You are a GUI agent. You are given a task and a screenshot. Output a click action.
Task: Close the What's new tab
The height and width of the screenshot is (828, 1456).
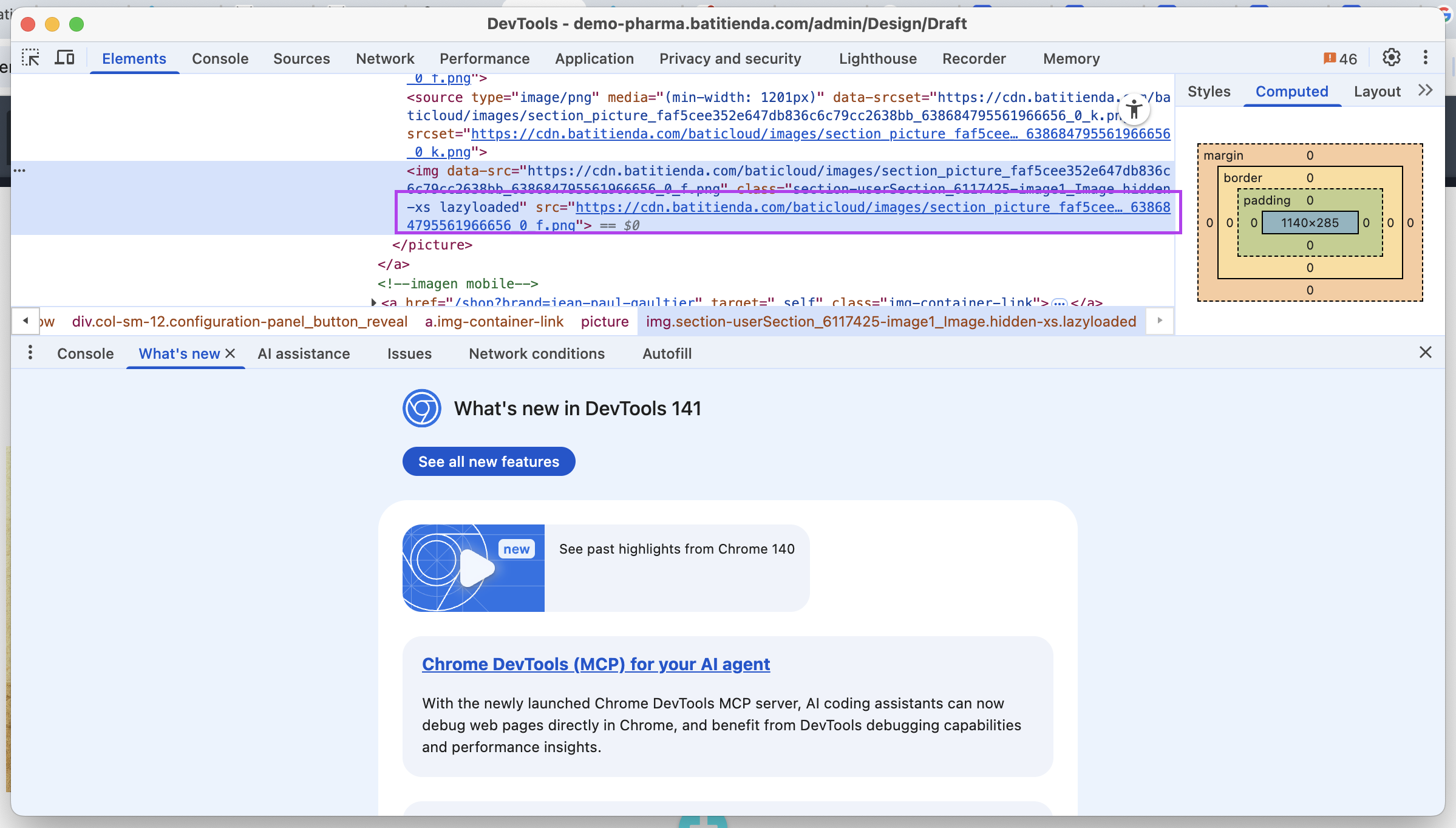pyautogui.click(x=231, y=353)
